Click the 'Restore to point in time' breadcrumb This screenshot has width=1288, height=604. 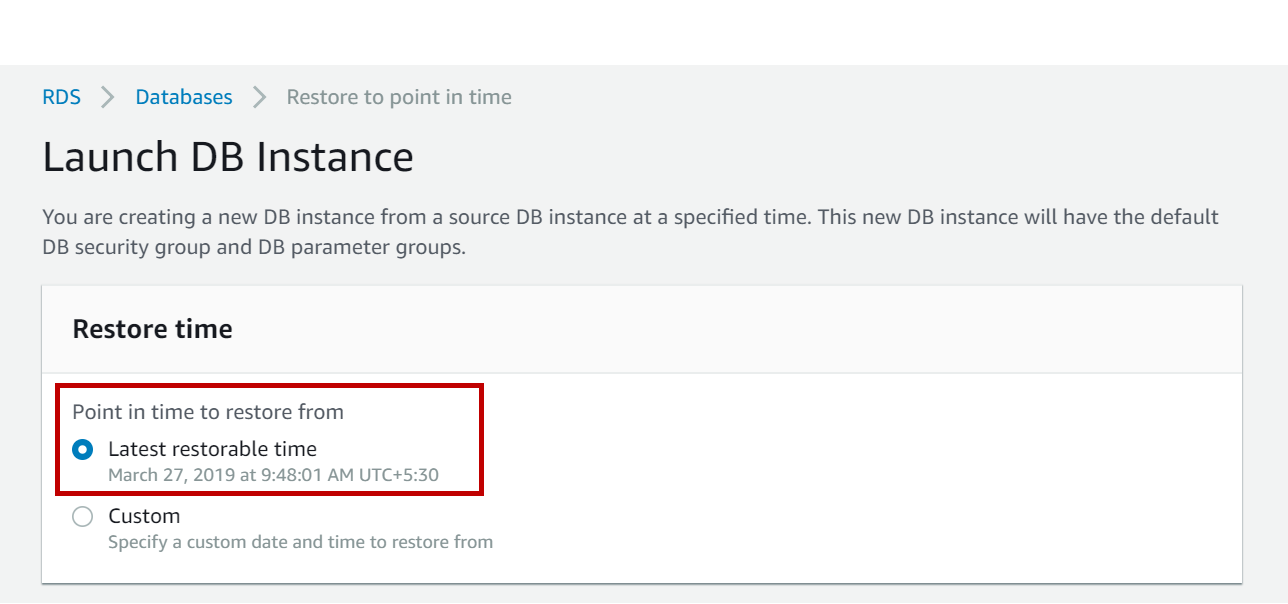399,97
